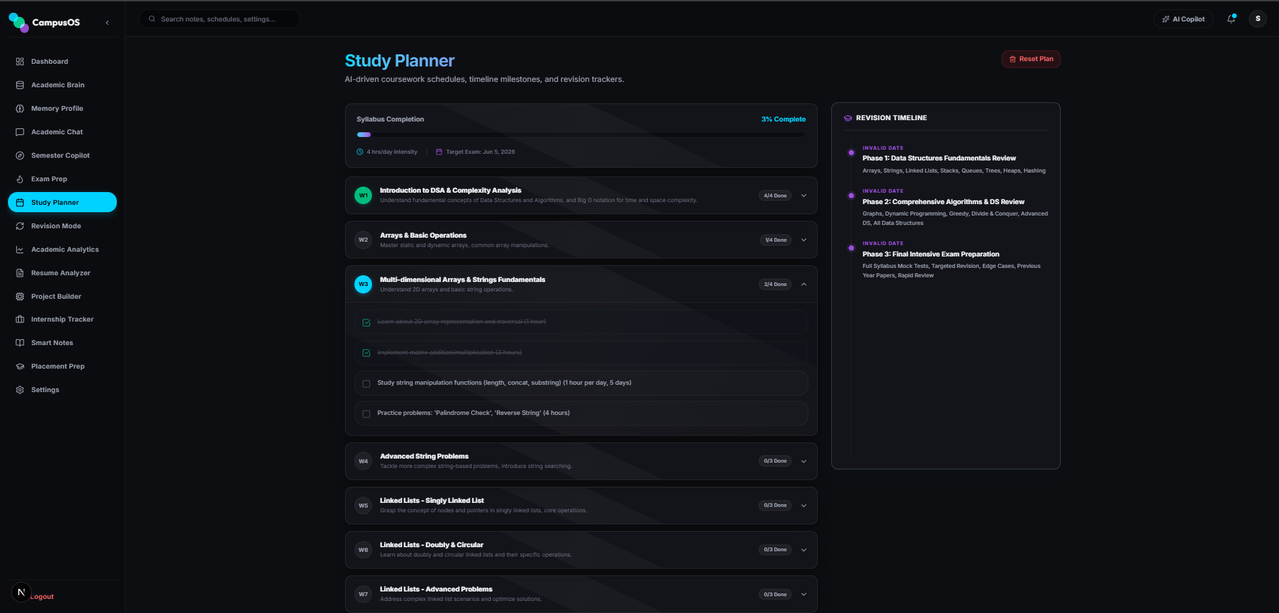The width and height of the screenshot is (1279, 613).
Task: Click the Exam Prep flame icon
Action: (20, 179)
